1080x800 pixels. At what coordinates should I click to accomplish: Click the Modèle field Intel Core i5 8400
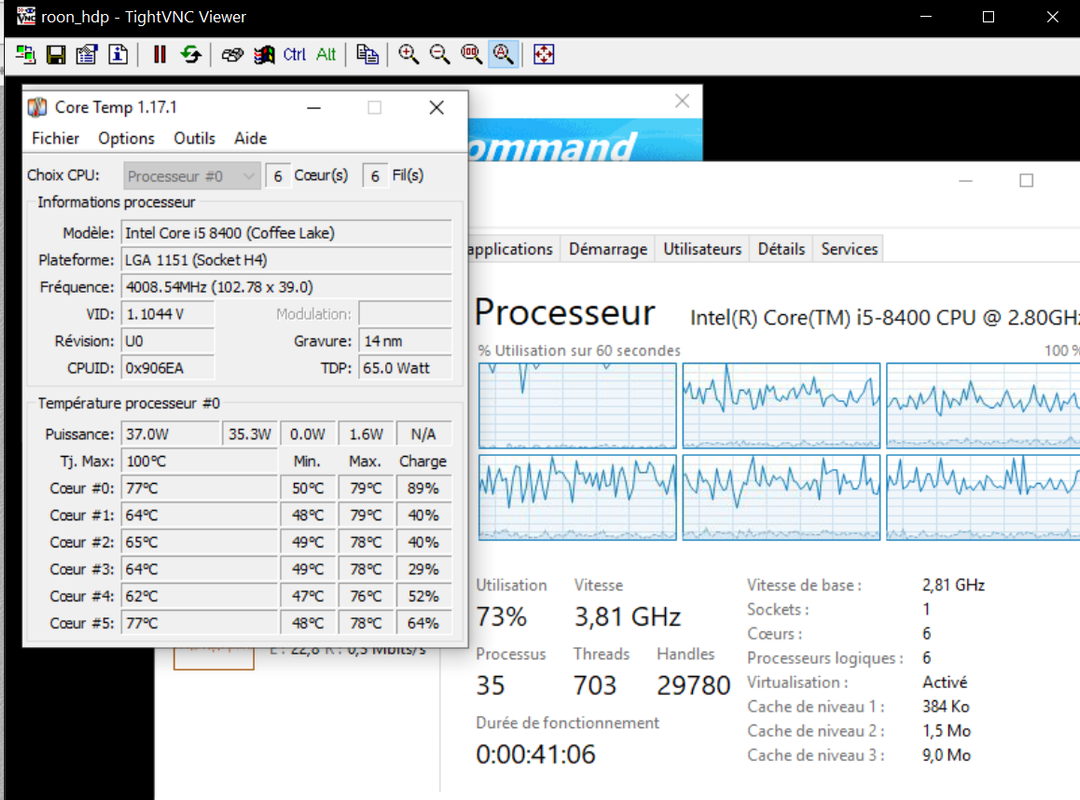tap(287, 233)
